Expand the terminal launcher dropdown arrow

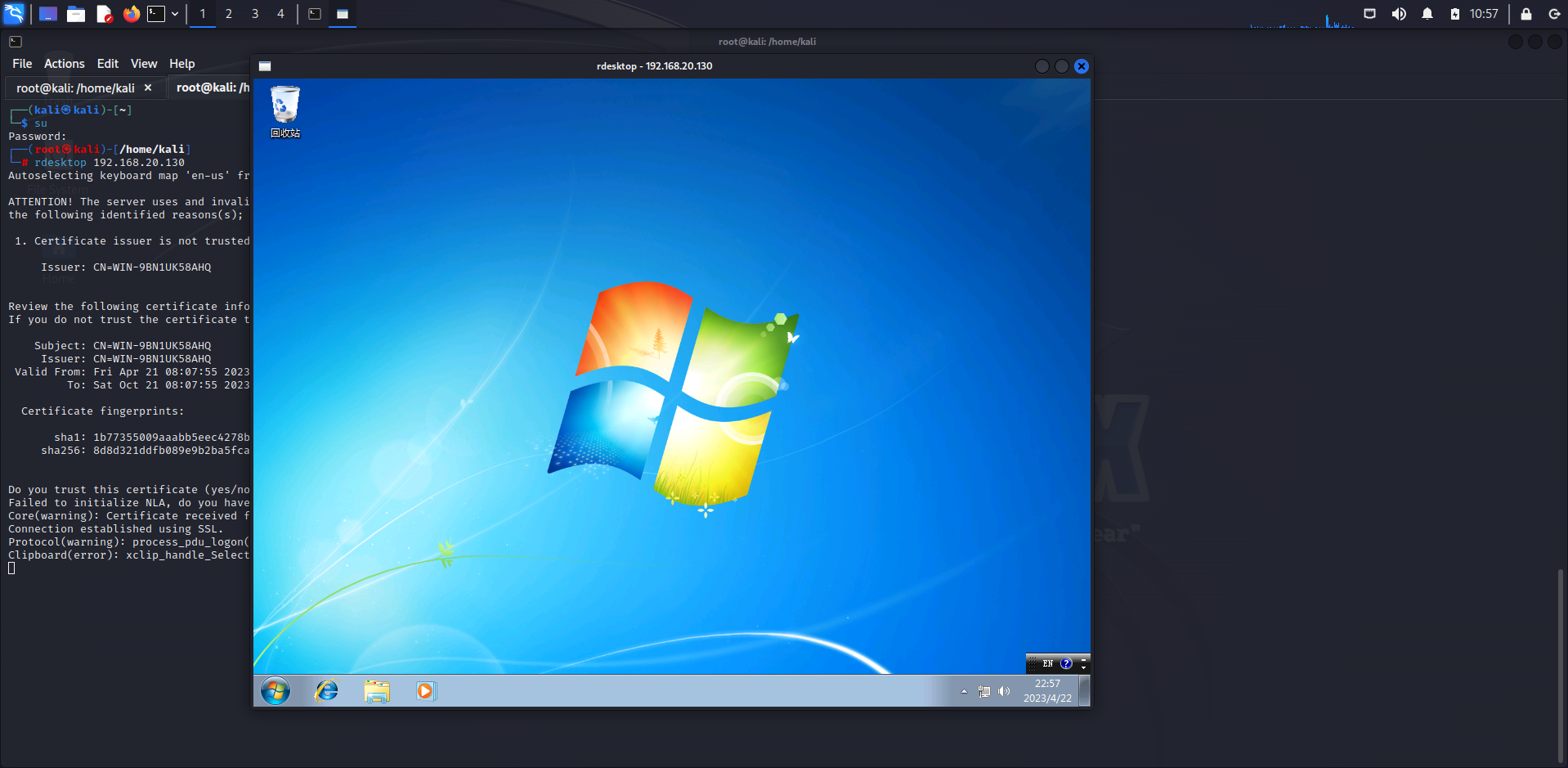tap(175, 14)
